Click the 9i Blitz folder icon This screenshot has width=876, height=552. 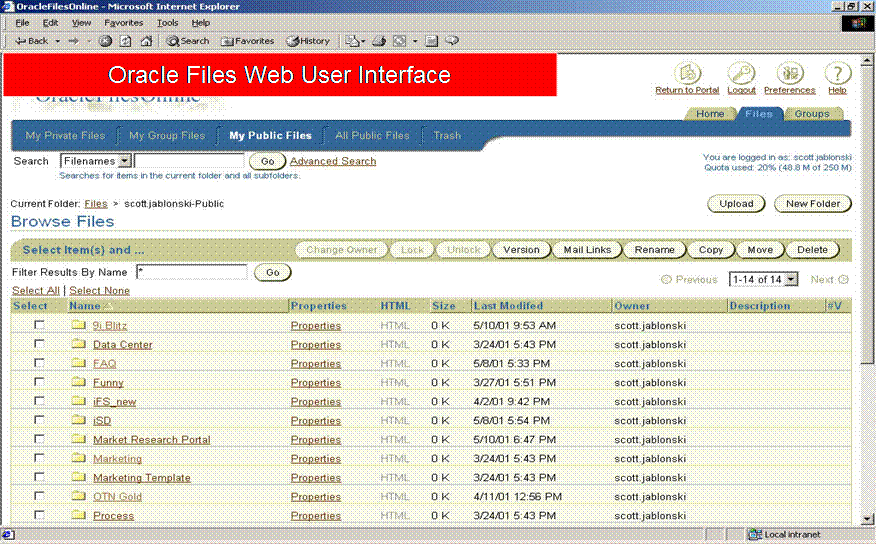pos(79,325)
